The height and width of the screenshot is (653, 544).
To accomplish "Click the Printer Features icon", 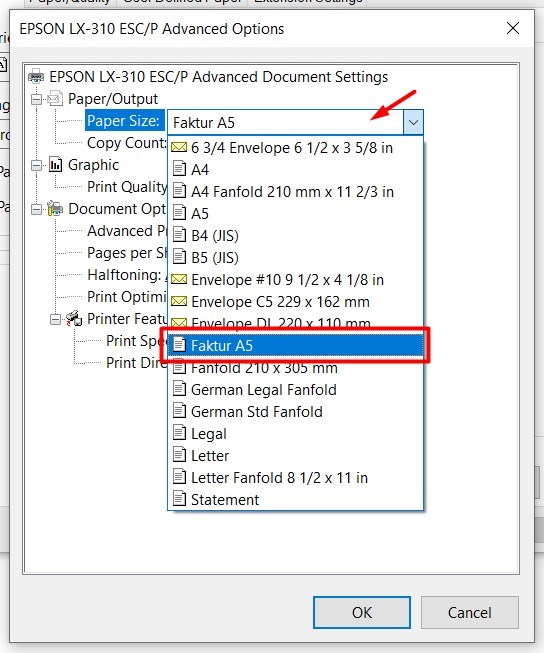I will point(74,319).
